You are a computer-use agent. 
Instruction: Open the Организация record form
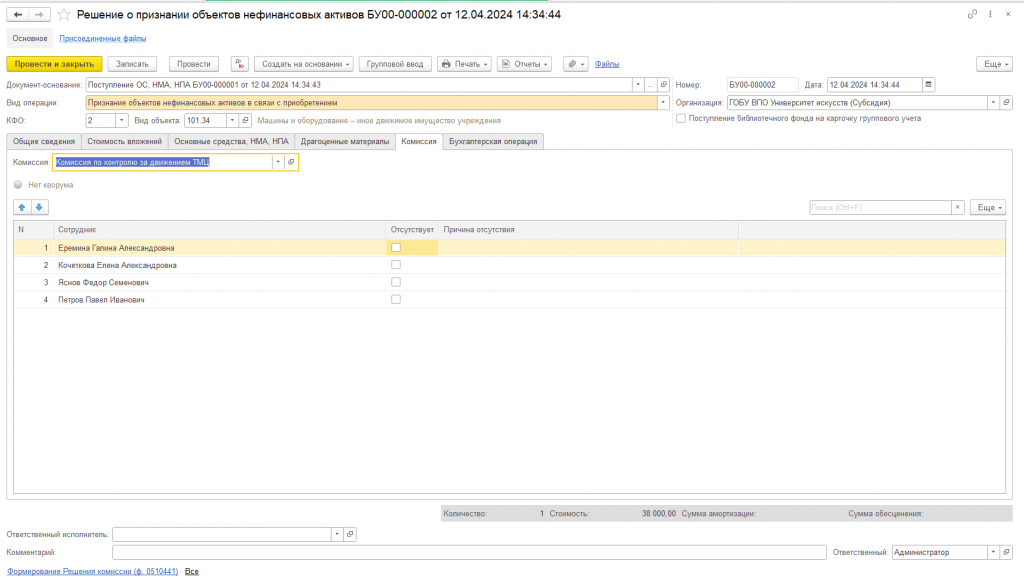(1006, 102)
